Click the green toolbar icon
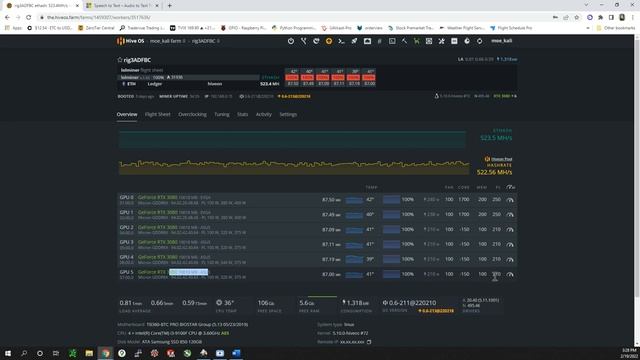The image size is (640, 360). point(416,41)
